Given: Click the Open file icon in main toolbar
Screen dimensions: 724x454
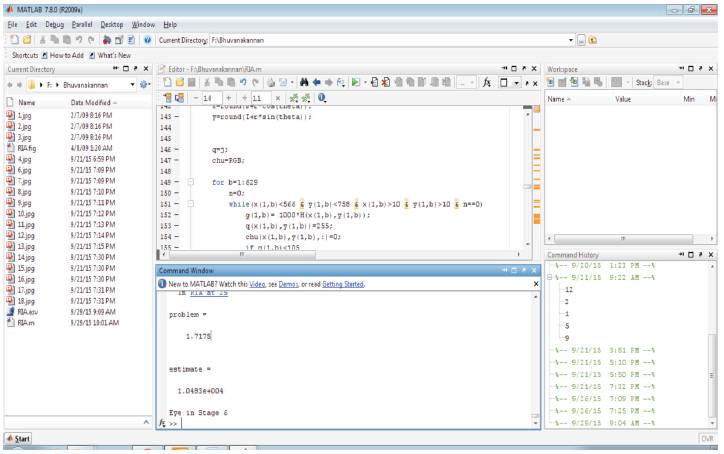Looking at the screenshot, I should pos(27,40).
